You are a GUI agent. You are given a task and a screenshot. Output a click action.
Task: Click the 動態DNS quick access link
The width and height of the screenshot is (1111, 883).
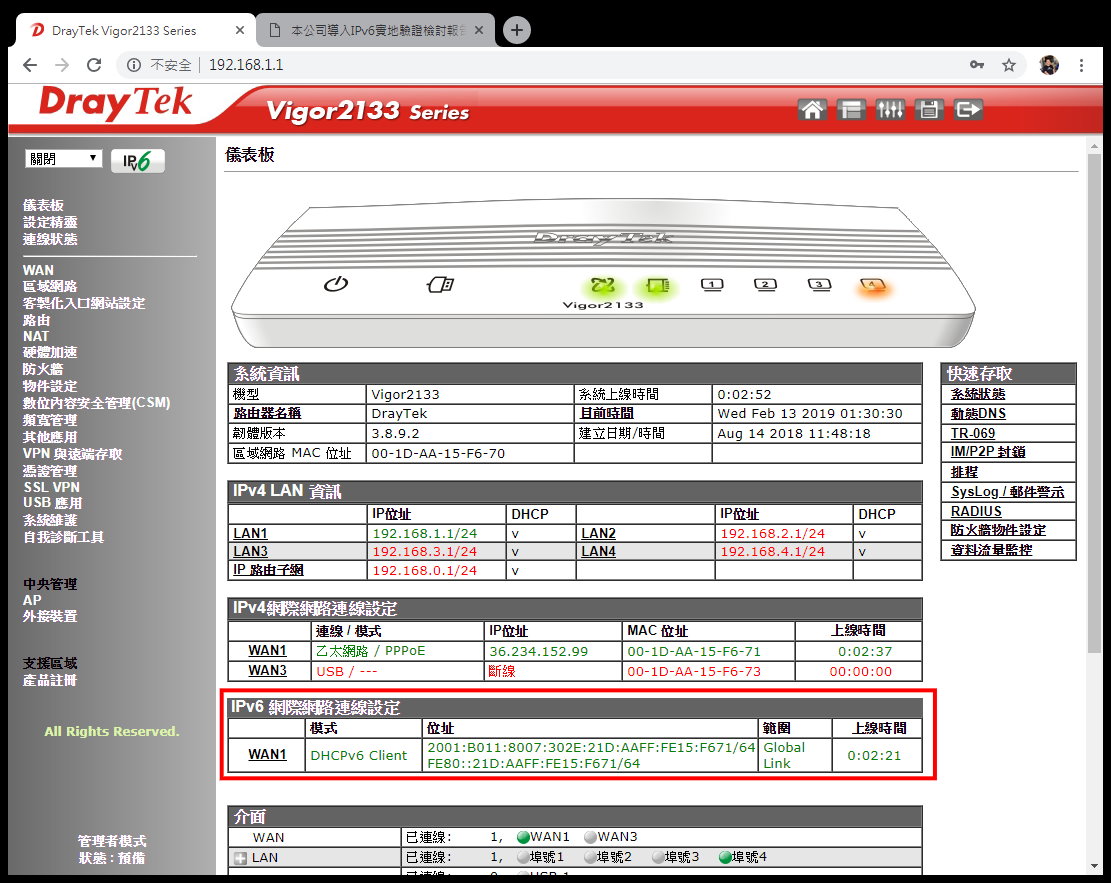click(x=978, y=413)
